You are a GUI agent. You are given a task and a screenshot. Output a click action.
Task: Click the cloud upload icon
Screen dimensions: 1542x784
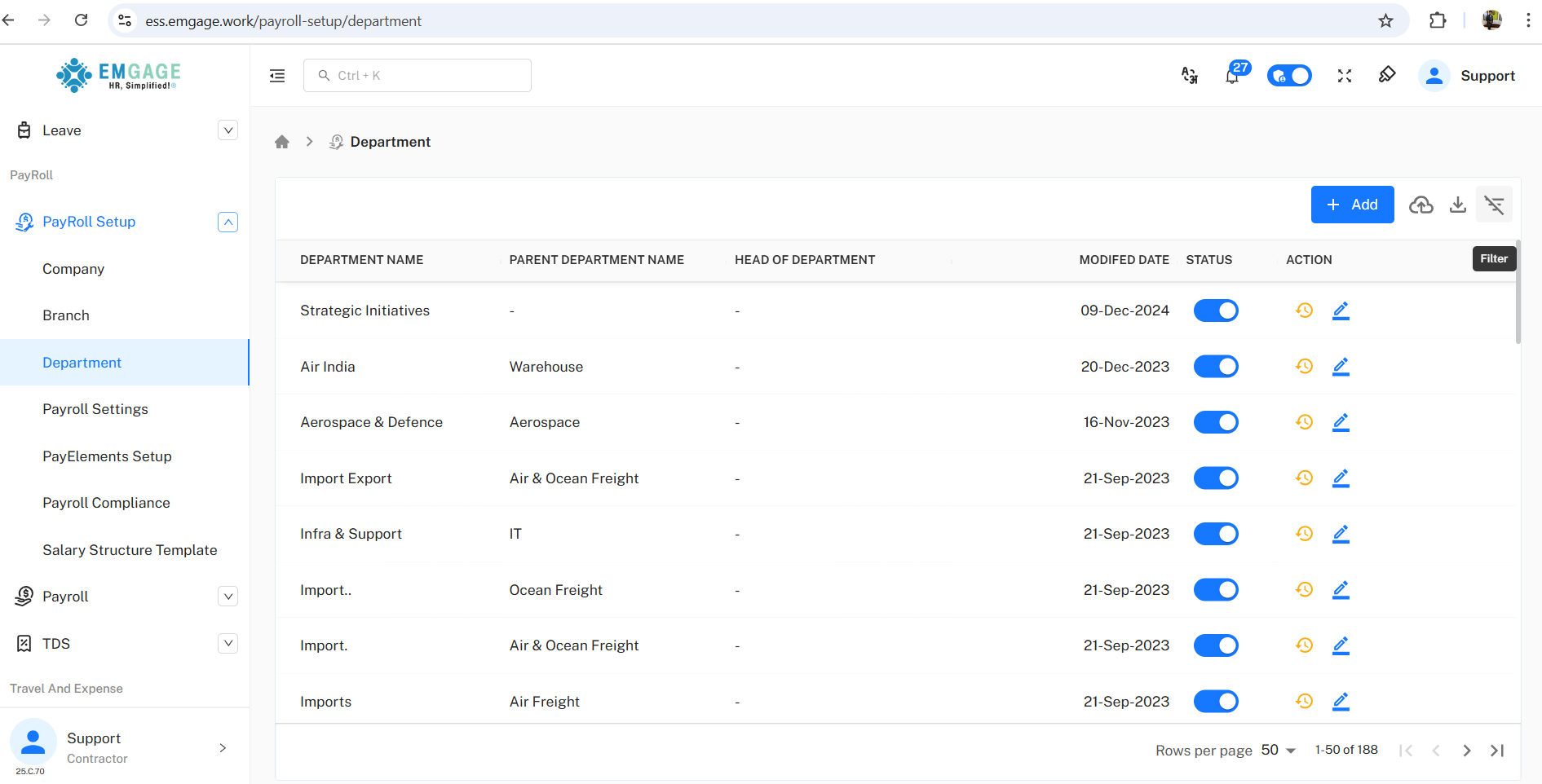[x=1421, y=205]
